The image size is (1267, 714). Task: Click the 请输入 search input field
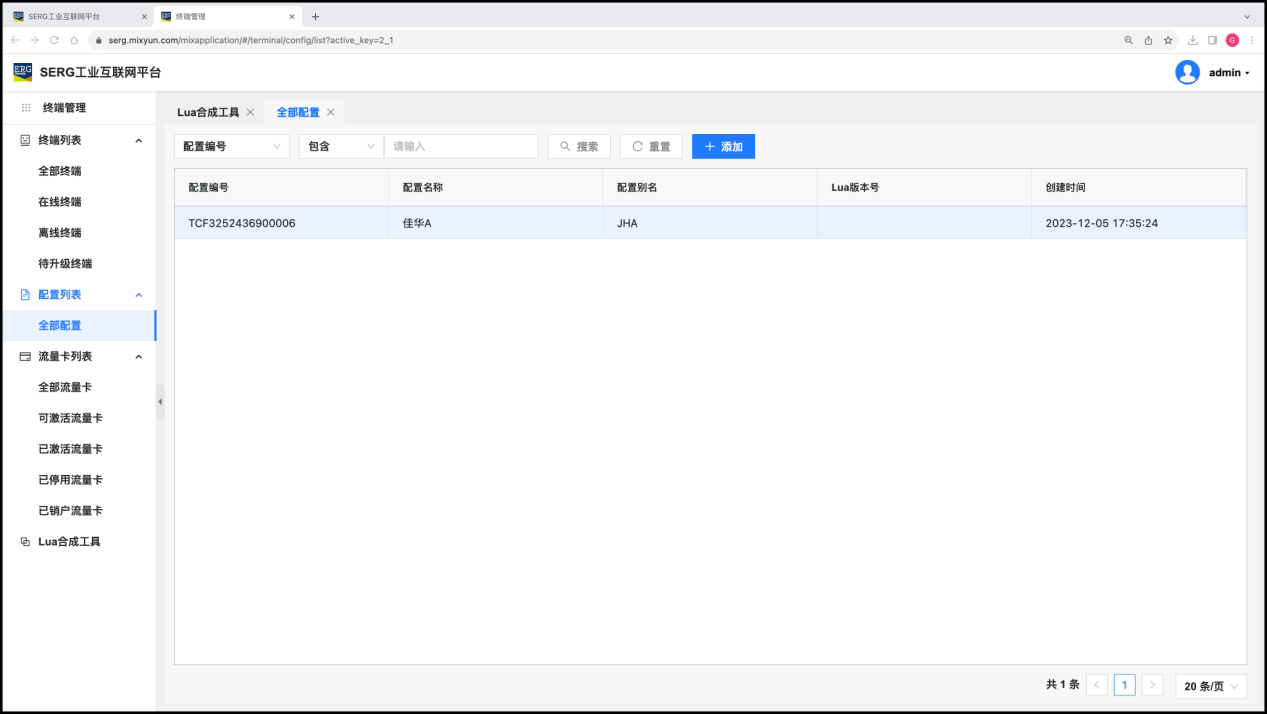[461, 146]
